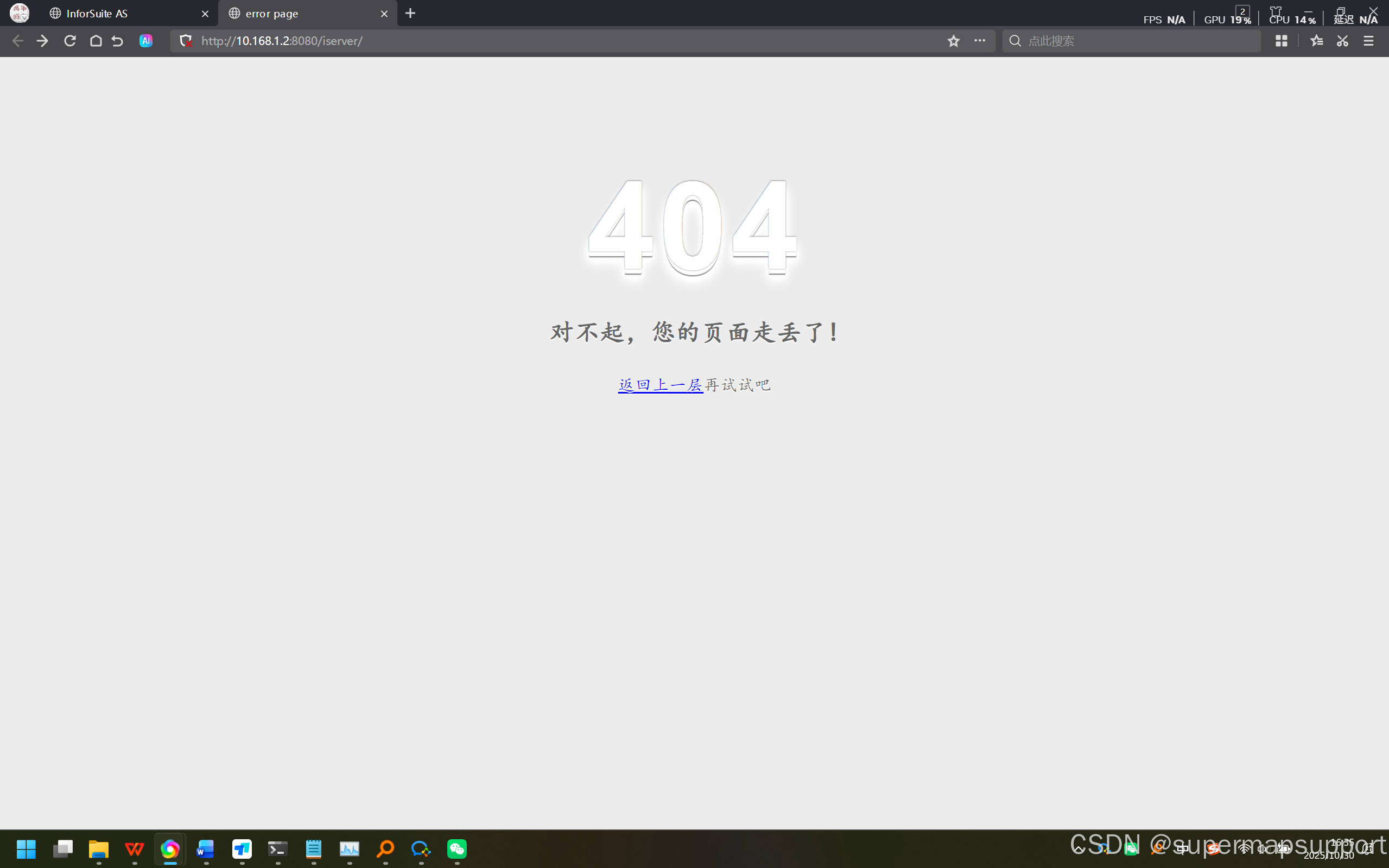Toggle the bookmark star in the address bar
The image size is (1389, 868).
[953, 41]
